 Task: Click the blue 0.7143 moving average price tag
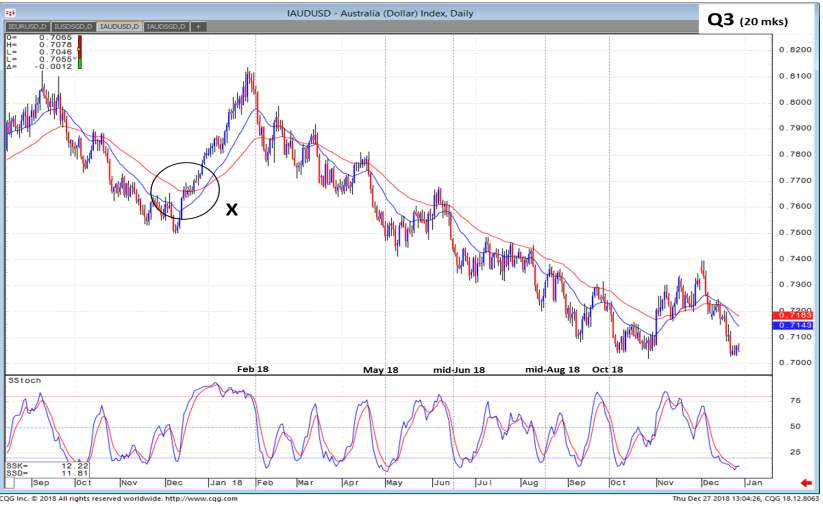(x=793, y=325)
